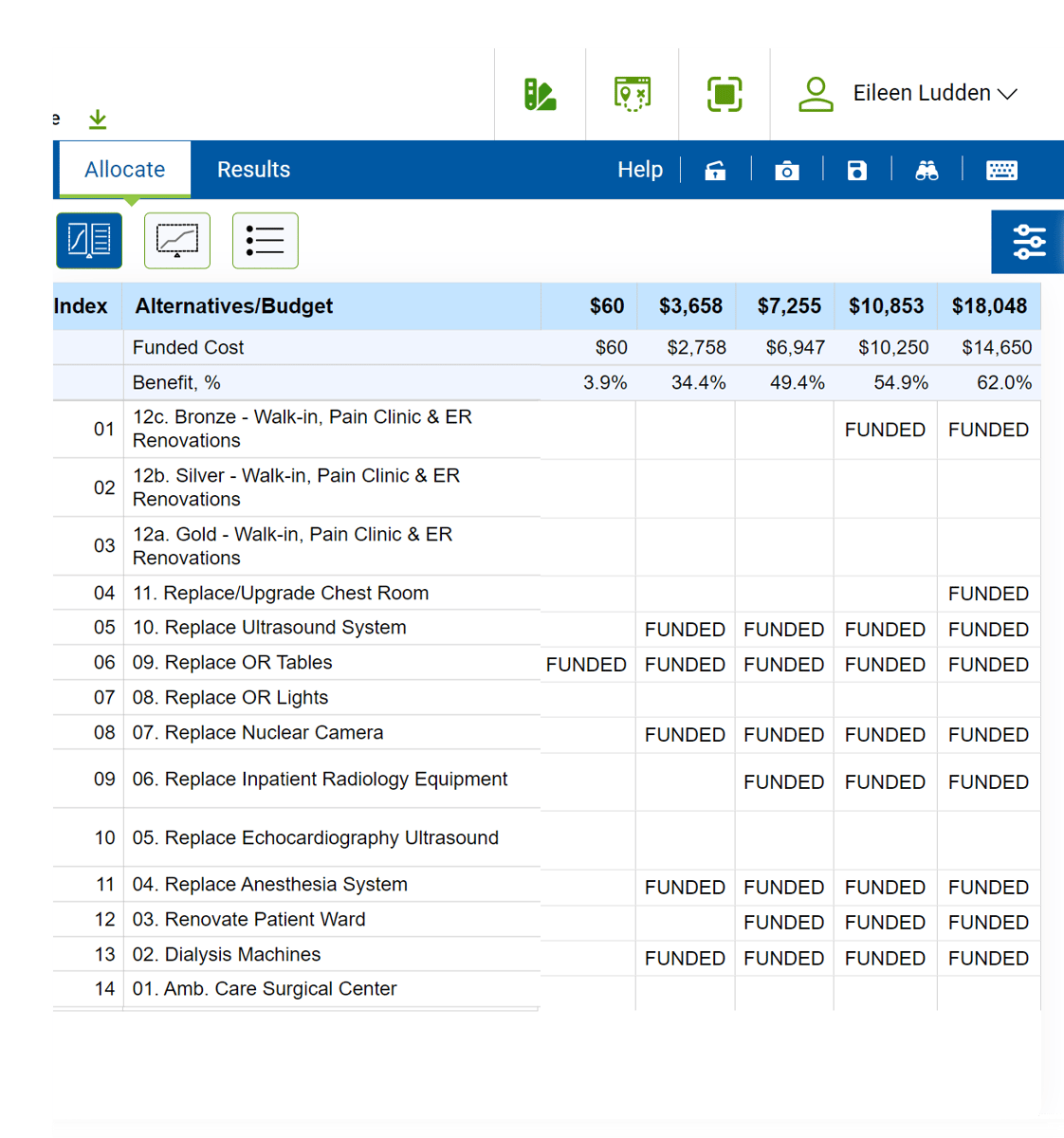The image size is (1064, 1138).
Task: Click the floppy disk save icon
Action: 857,171
